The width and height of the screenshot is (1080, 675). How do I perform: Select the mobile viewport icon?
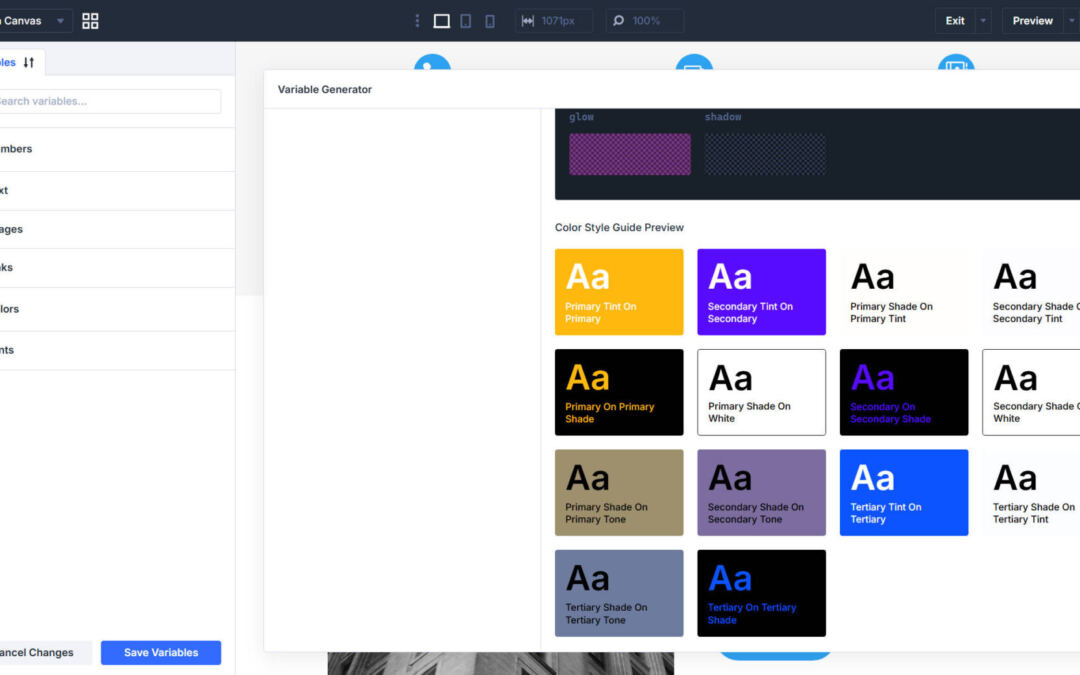click(x=490, y=21)
